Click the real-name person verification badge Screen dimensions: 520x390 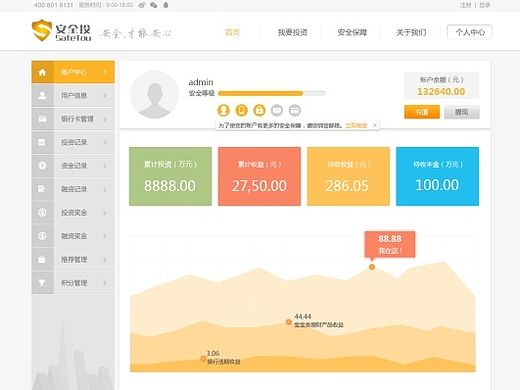(x=224, y=110)
